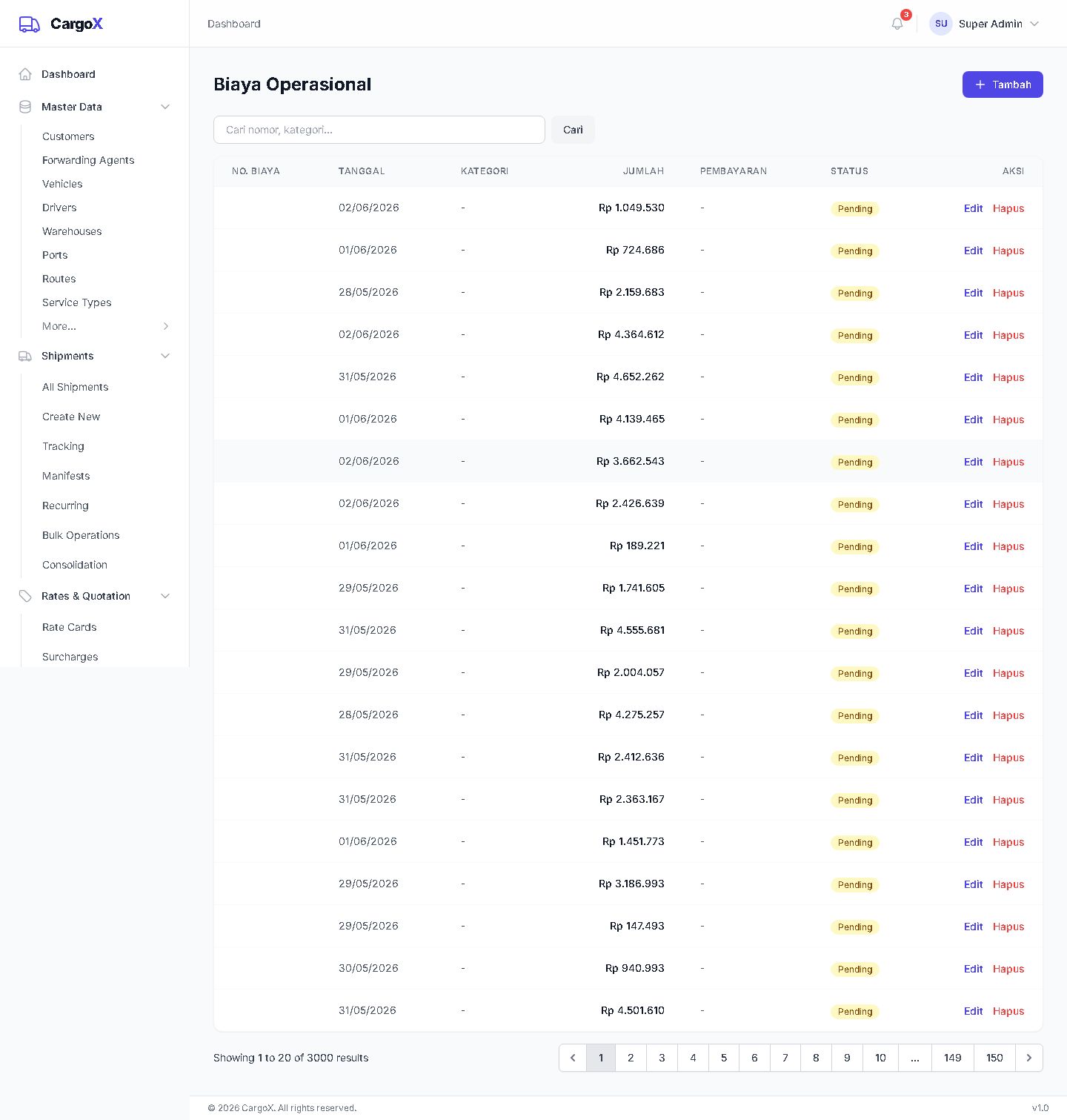
Task: Select current page 1 in pagination
Action: click(x=601, y=1058)
